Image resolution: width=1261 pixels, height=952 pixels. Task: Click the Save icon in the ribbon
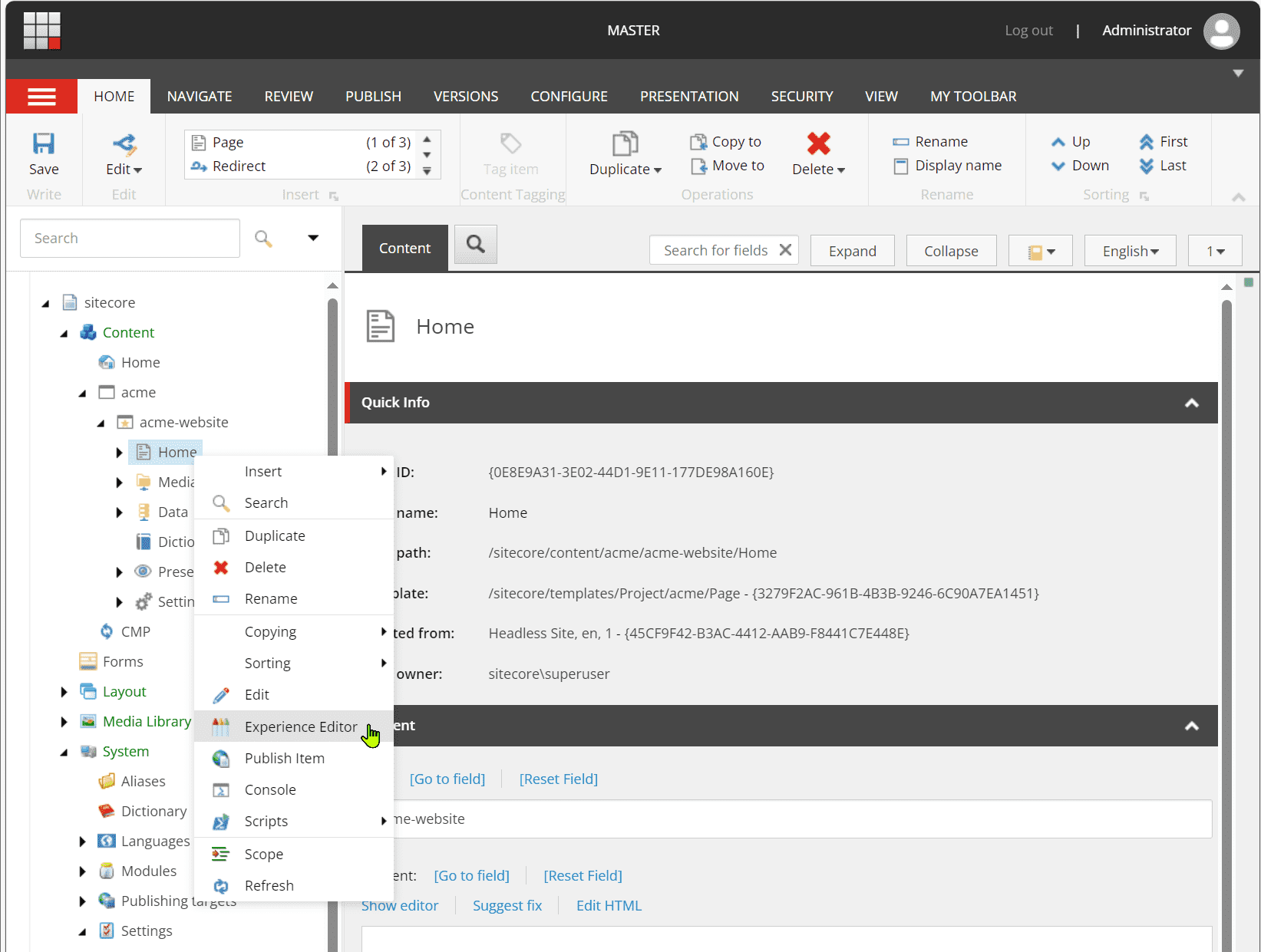pyautogui.click(x=44, y=144)
